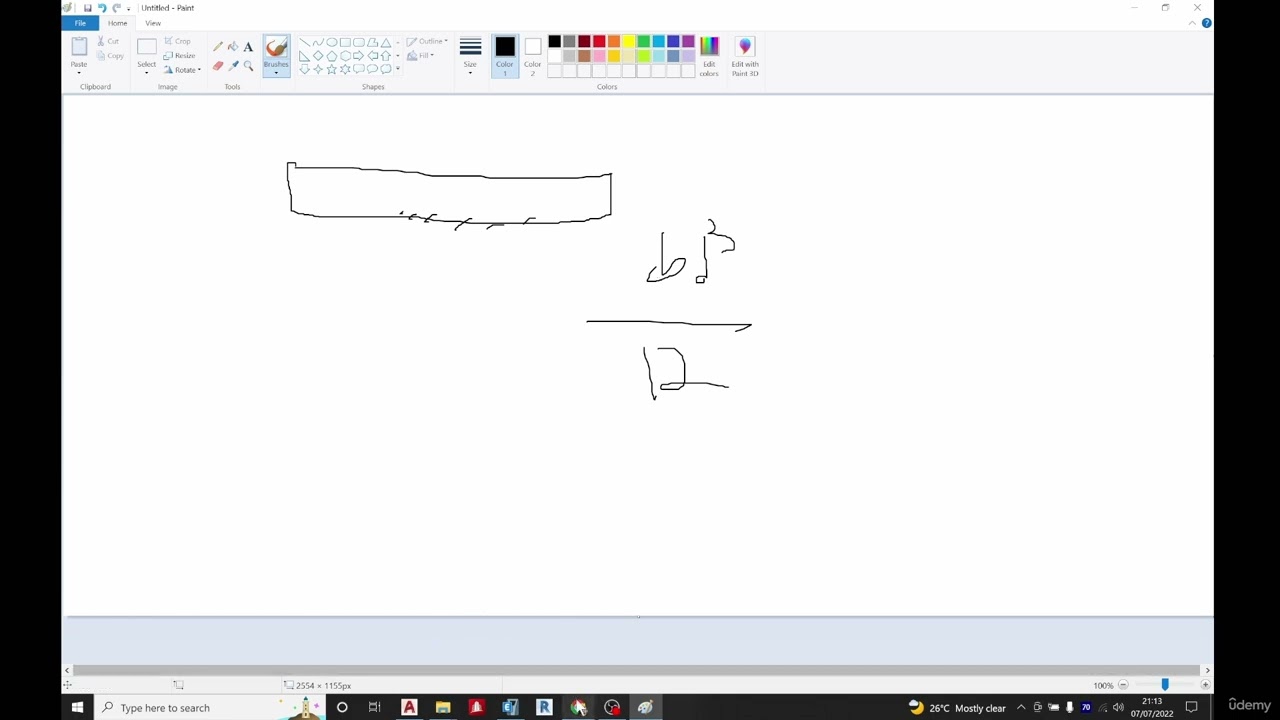The height and width of the screenshot is (720, 1280).
Task: Pick the orange color swatch
Action: click(614, 42)
